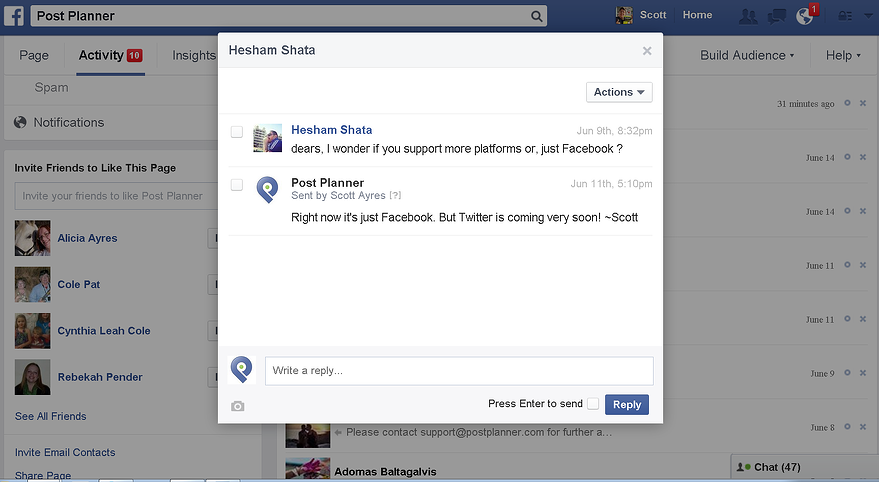Click the circle icon on 31 minutes ago row
Screen dimensions: 879x482
click(x=848, y=103)
